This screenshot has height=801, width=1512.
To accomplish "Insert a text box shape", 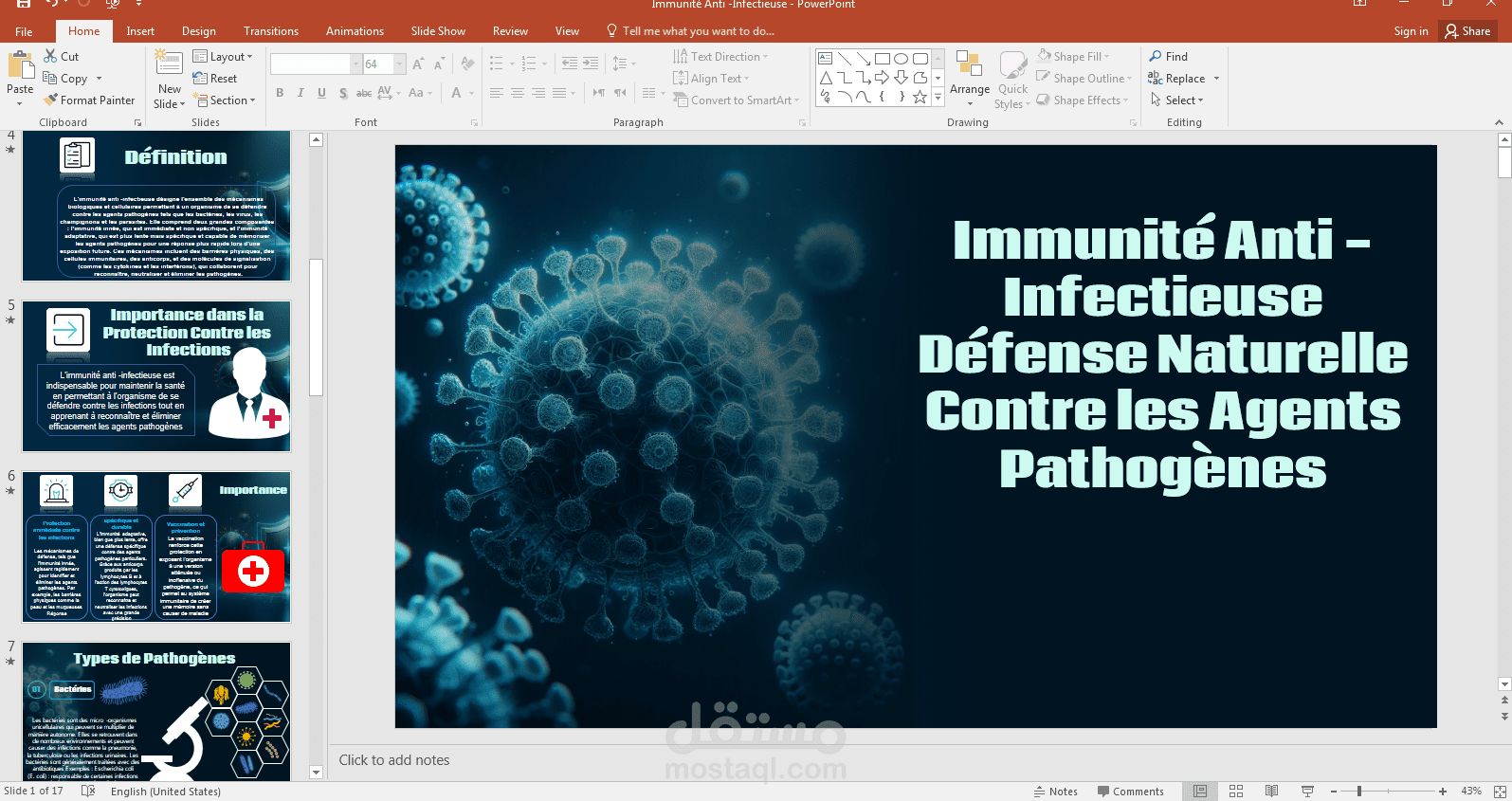I will [x=826, y=59].
